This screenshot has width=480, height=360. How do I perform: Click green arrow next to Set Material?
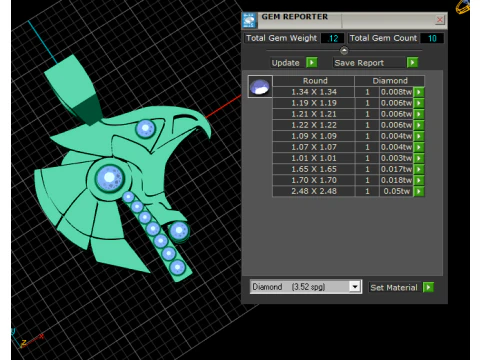coord(428,287)
